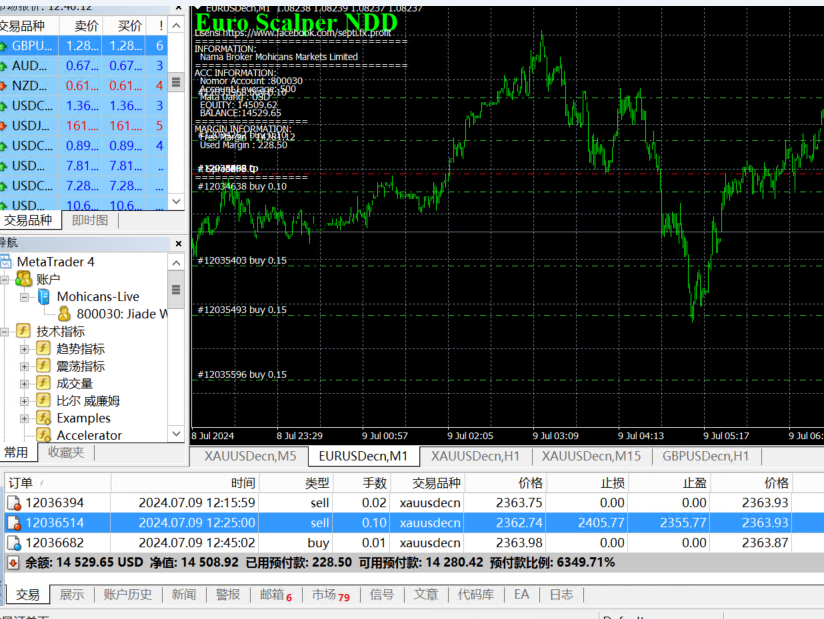The width and height of the screenshot is (824, 619).
Task: Click the 成交量 indicator icon
Action: (44, 383)
